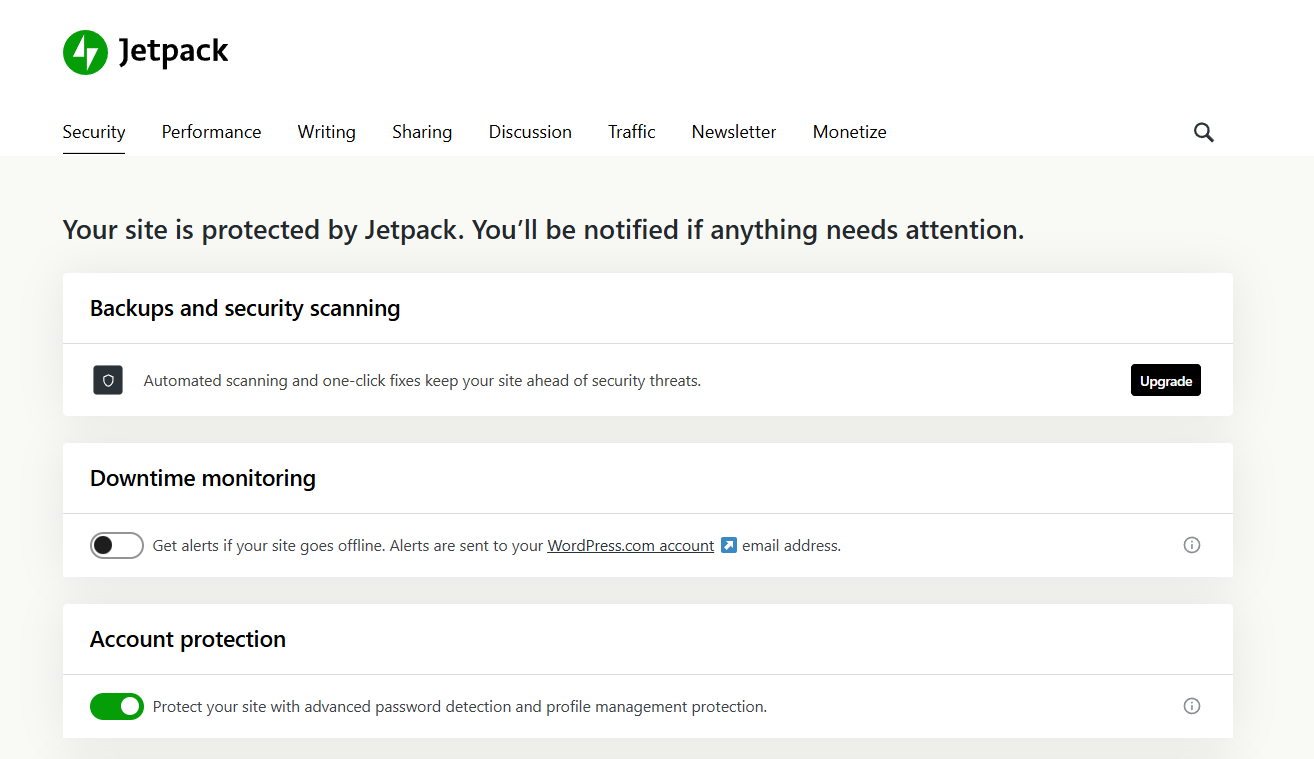Viewport: 1314px width, 759px height.
Task: Go to the Sharing tab
Action: pos(422,132)
